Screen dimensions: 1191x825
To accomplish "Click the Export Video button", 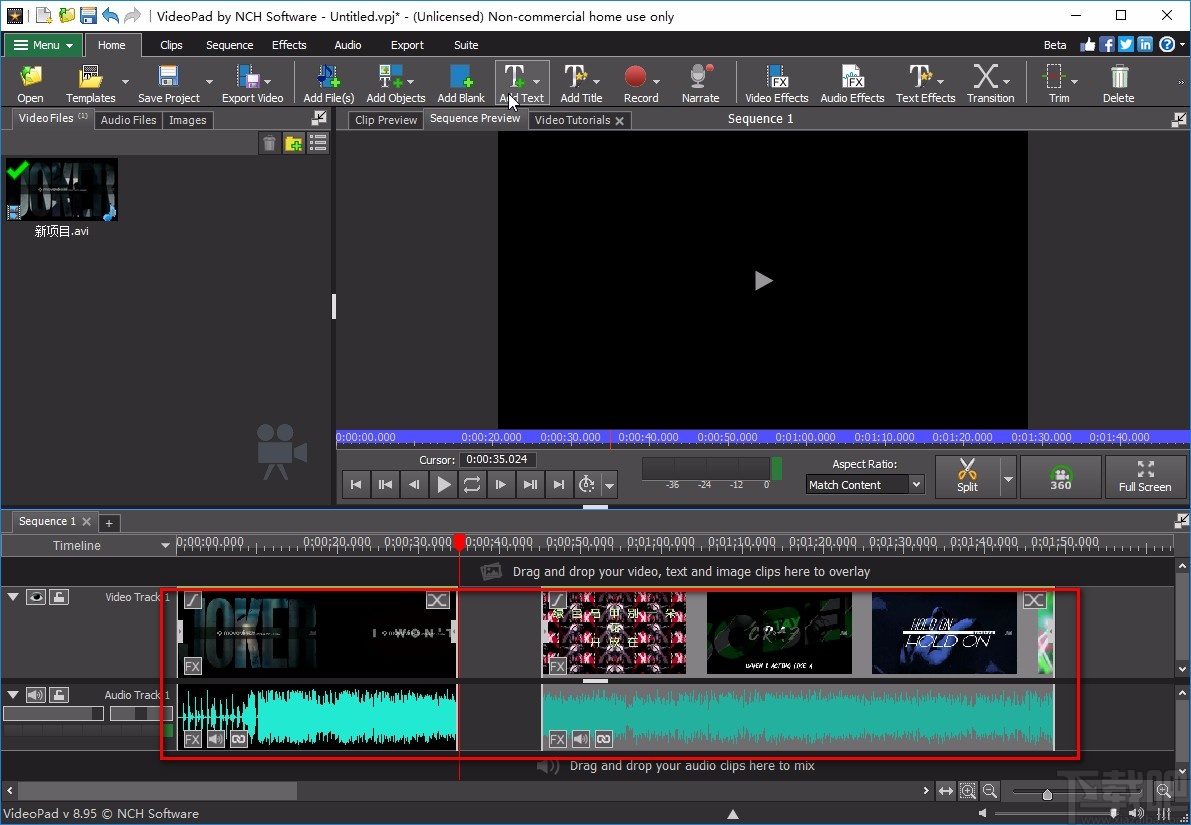I will pos(253,82).
